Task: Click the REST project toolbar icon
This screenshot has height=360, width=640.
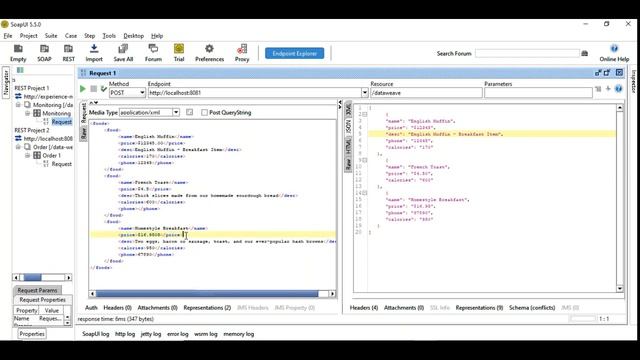Action: [69, 53]
